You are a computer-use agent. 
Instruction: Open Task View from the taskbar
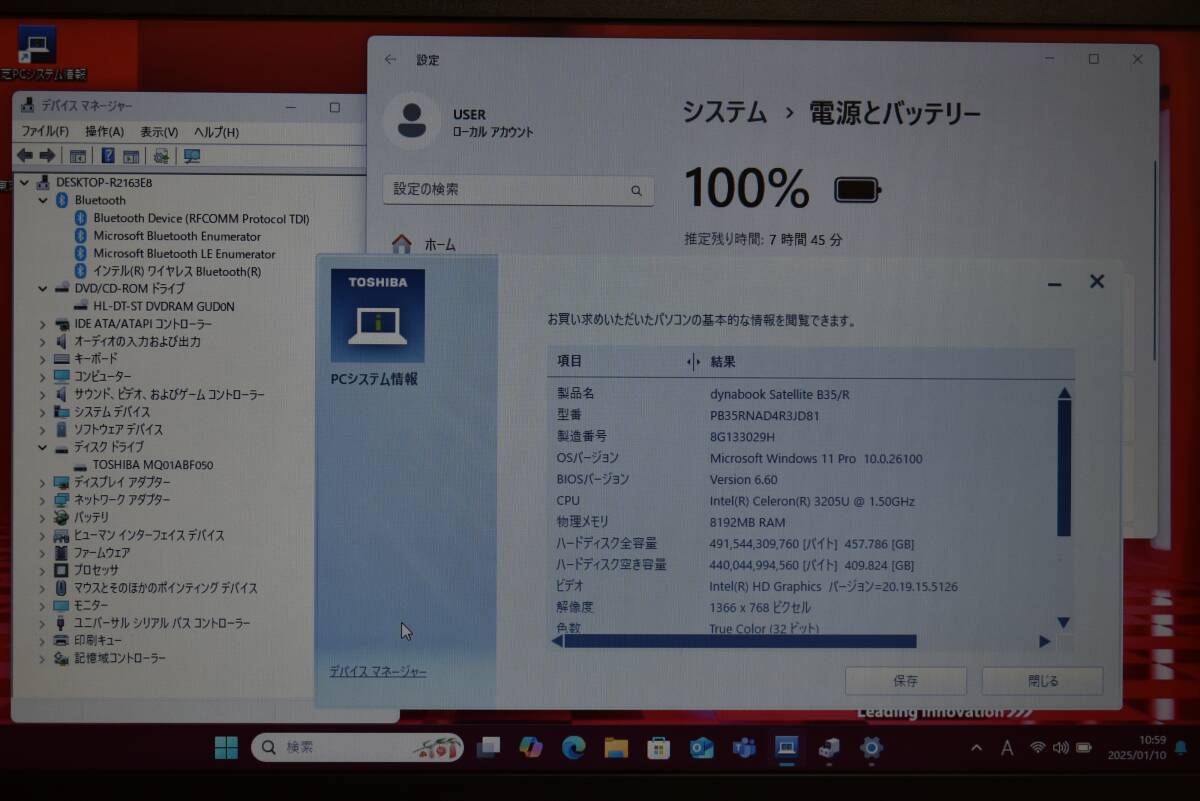coord(489,747)
